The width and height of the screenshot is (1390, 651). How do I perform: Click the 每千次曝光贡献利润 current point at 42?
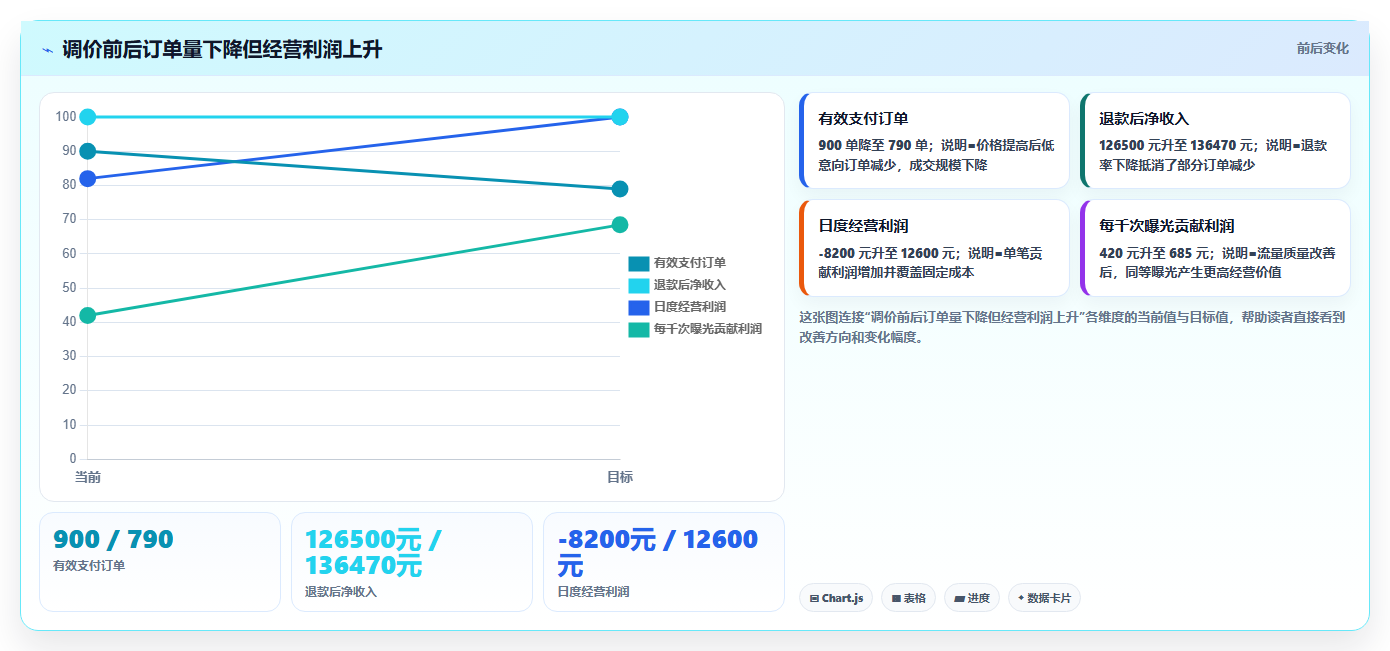tap(88, 316)
